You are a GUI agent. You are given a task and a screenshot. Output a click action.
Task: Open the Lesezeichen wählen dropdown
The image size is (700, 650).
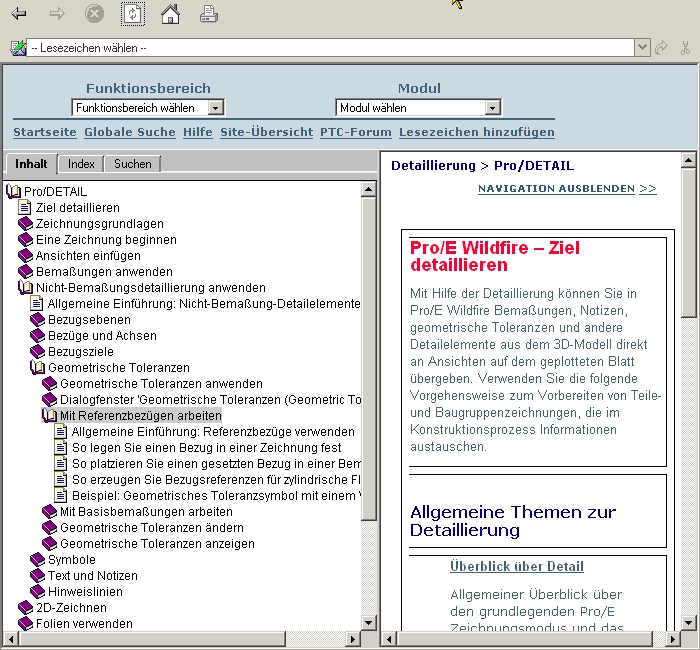point(642,47)
